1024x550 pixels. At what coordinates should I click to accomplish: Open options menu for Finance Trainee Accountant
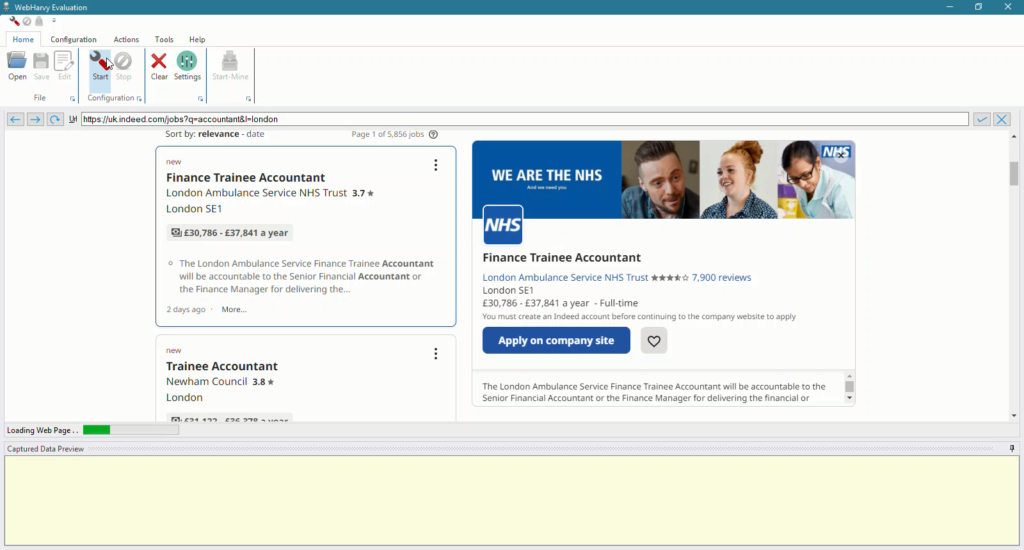pos(435,165)
